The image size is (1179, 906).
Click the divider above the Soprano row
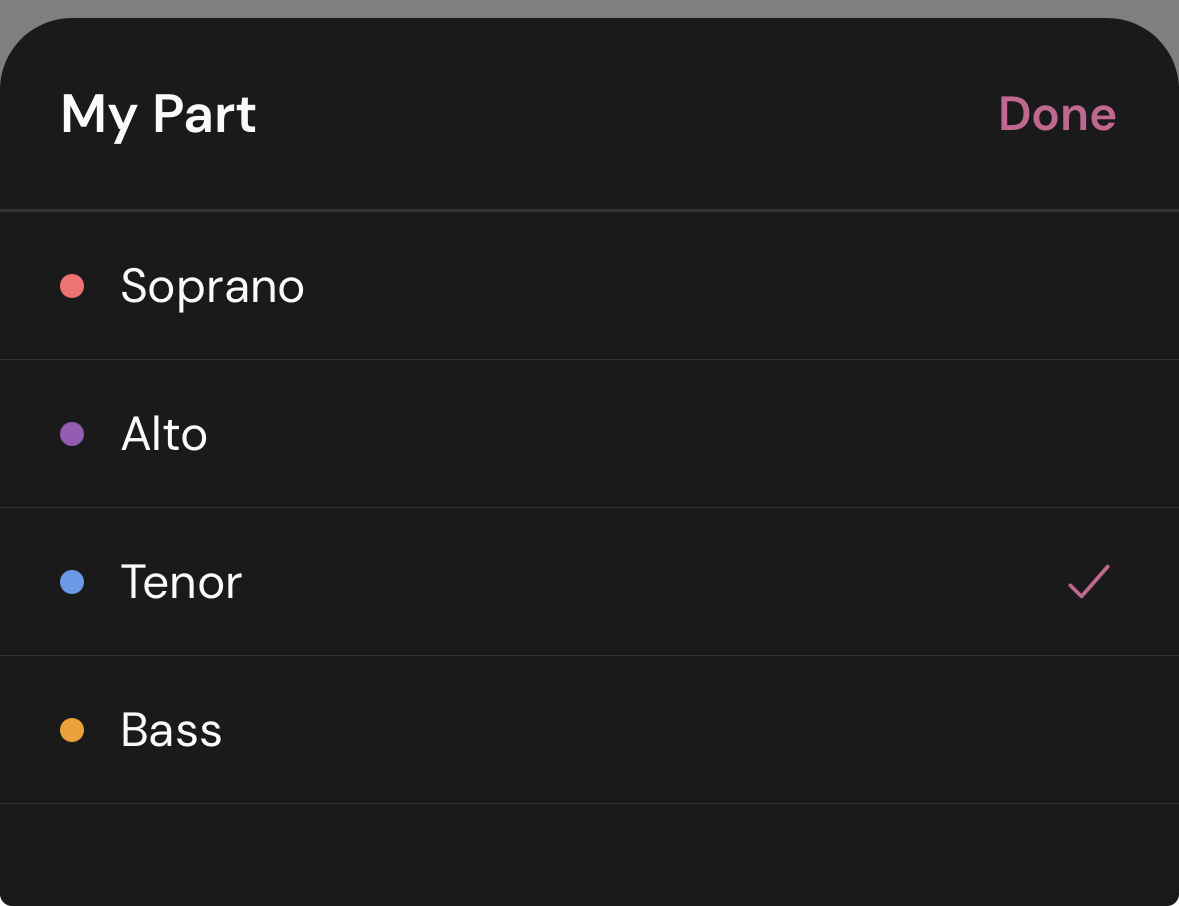click(x=590, y=209)
